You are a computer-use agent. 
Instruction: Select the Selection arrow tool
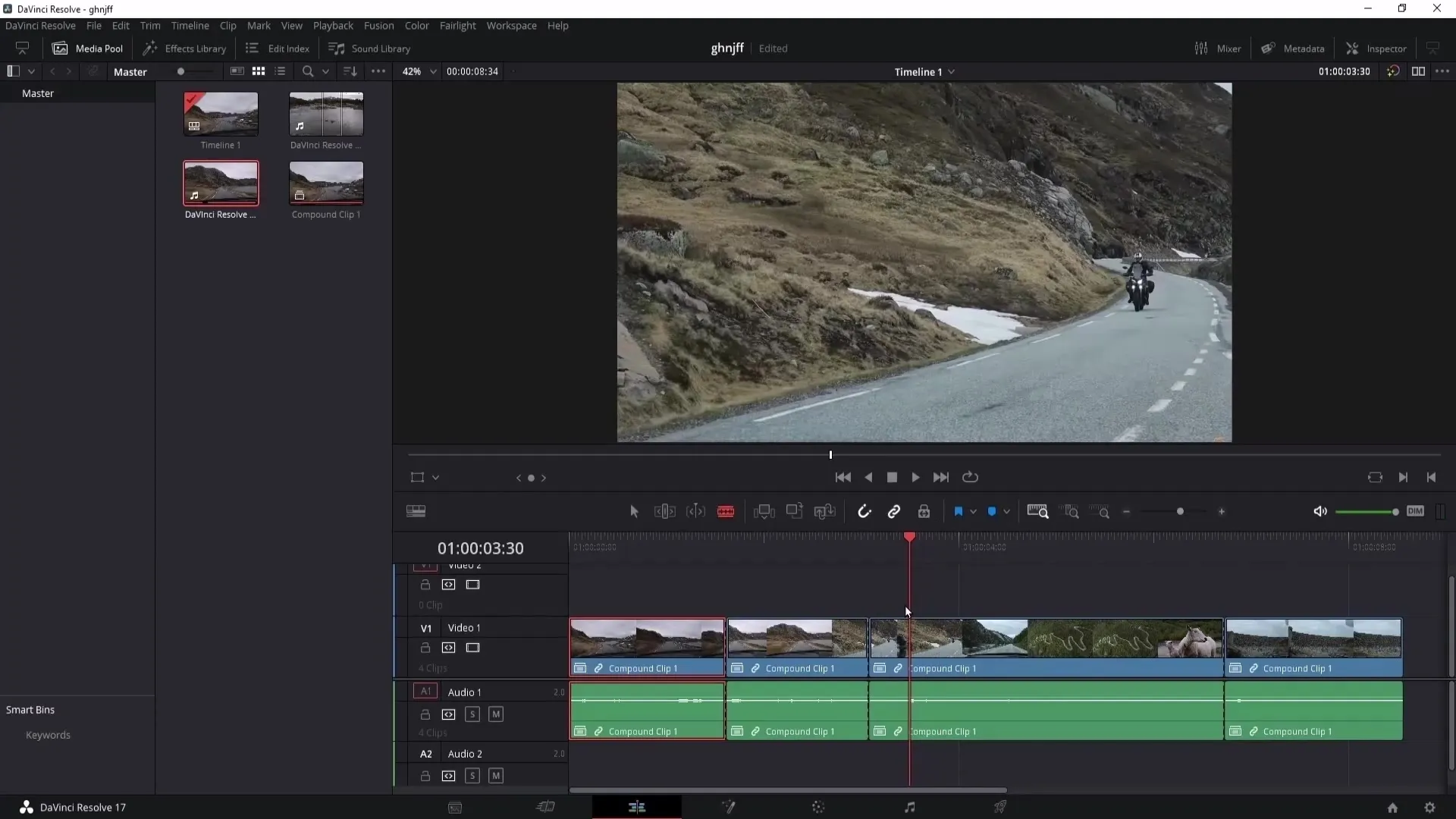click(634, 511)
